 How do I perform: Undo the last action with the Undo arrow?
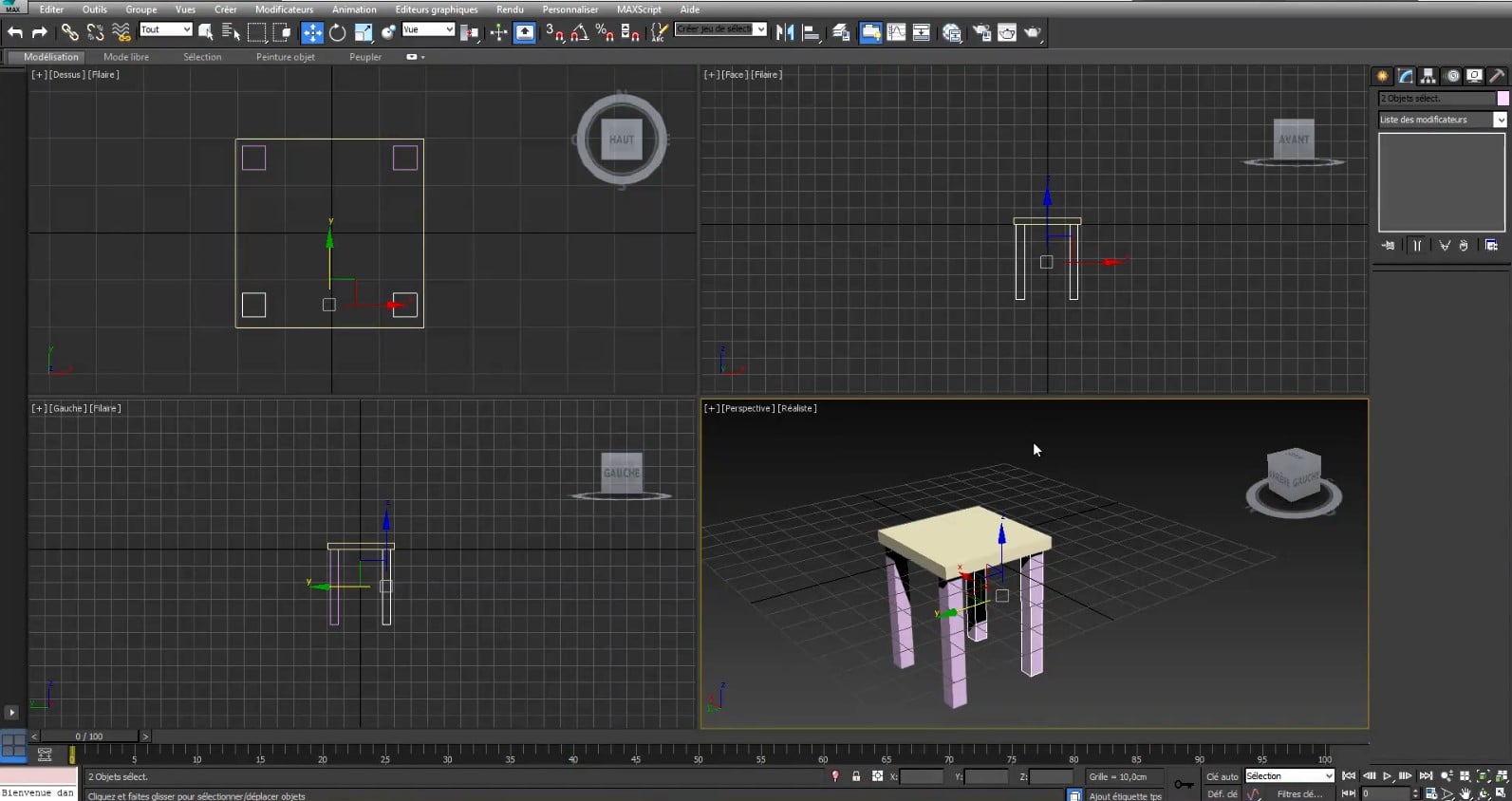[x=15, y=32]
